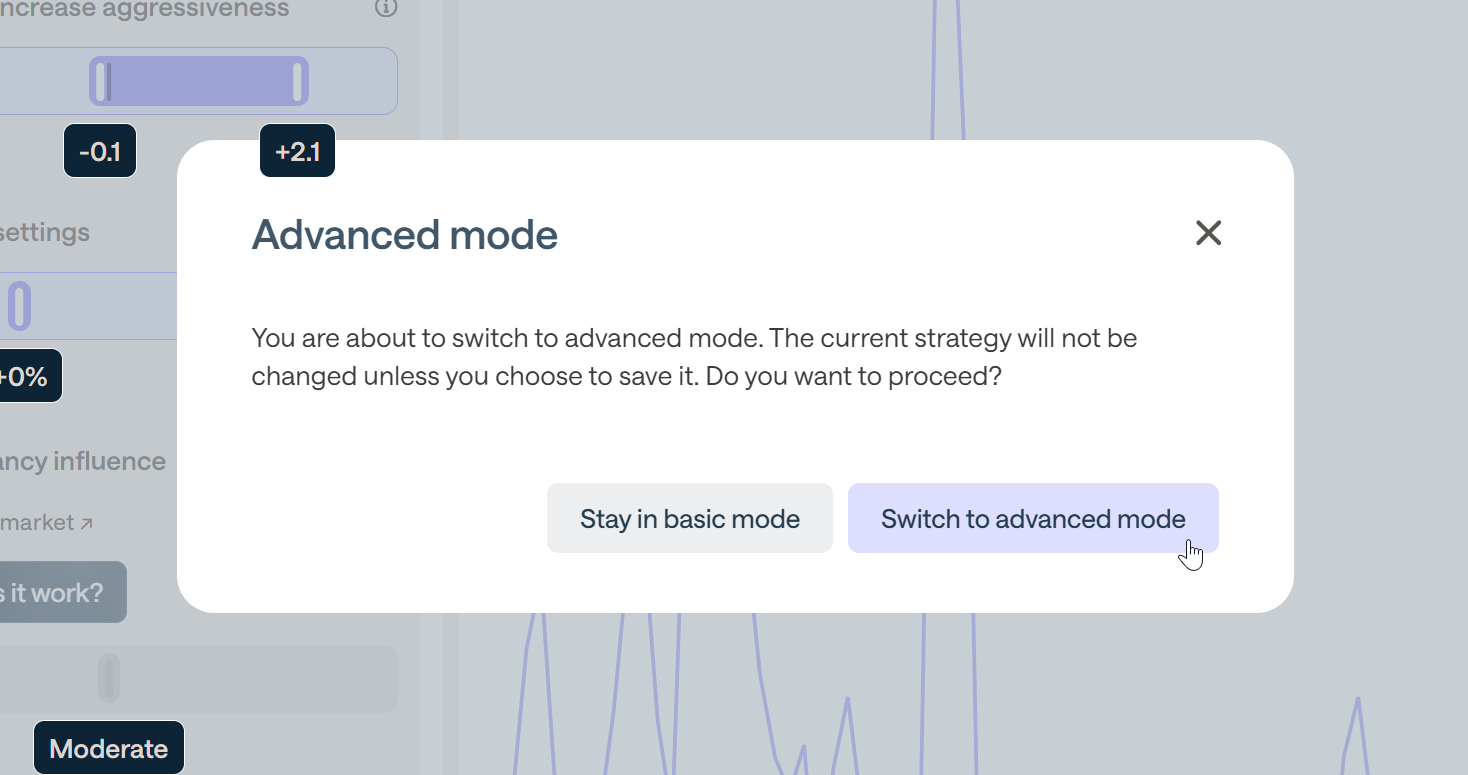Click the left handle of aggressiveness range slider

102,81
